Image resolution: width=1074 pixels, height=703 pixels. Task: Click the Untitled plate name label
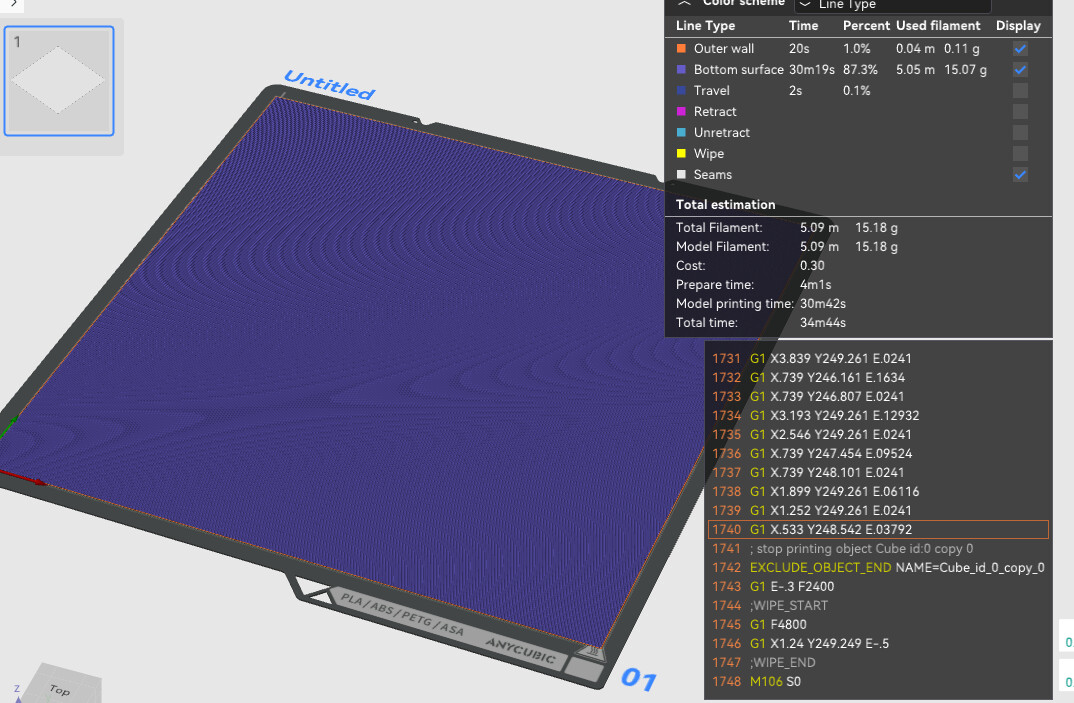click(329, 85)
